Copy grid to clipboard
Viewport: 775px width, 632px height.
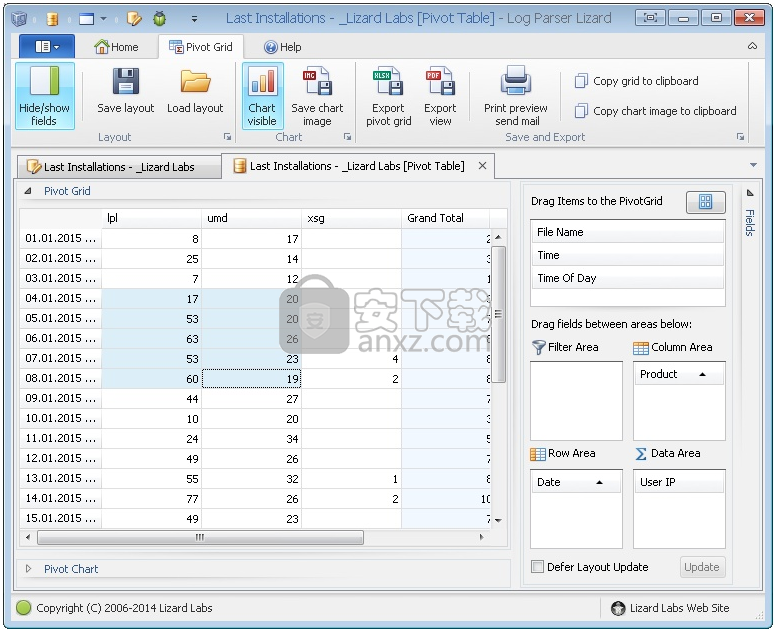point(637,81)
